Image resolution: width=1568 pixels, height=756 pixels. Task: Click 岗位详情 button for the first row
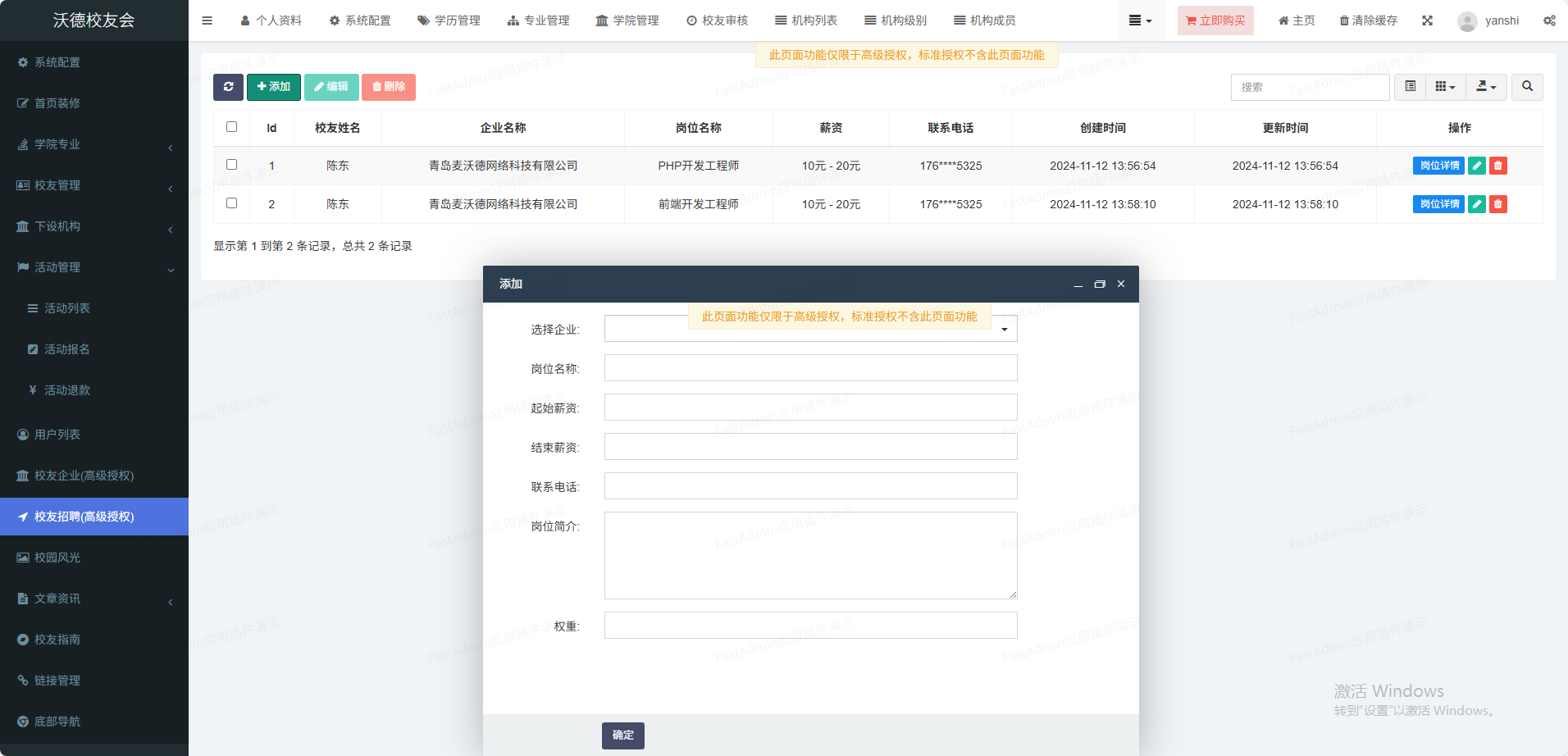point(1438,166)
